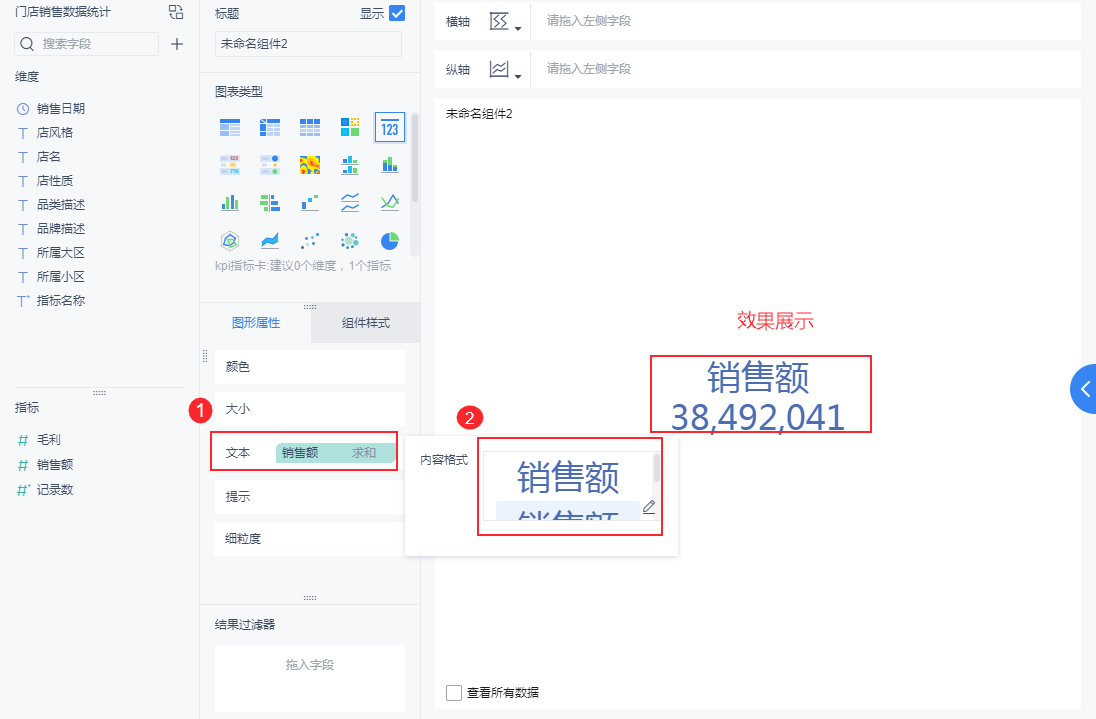
Task: Click the add field plus icon
Action: 177,44
